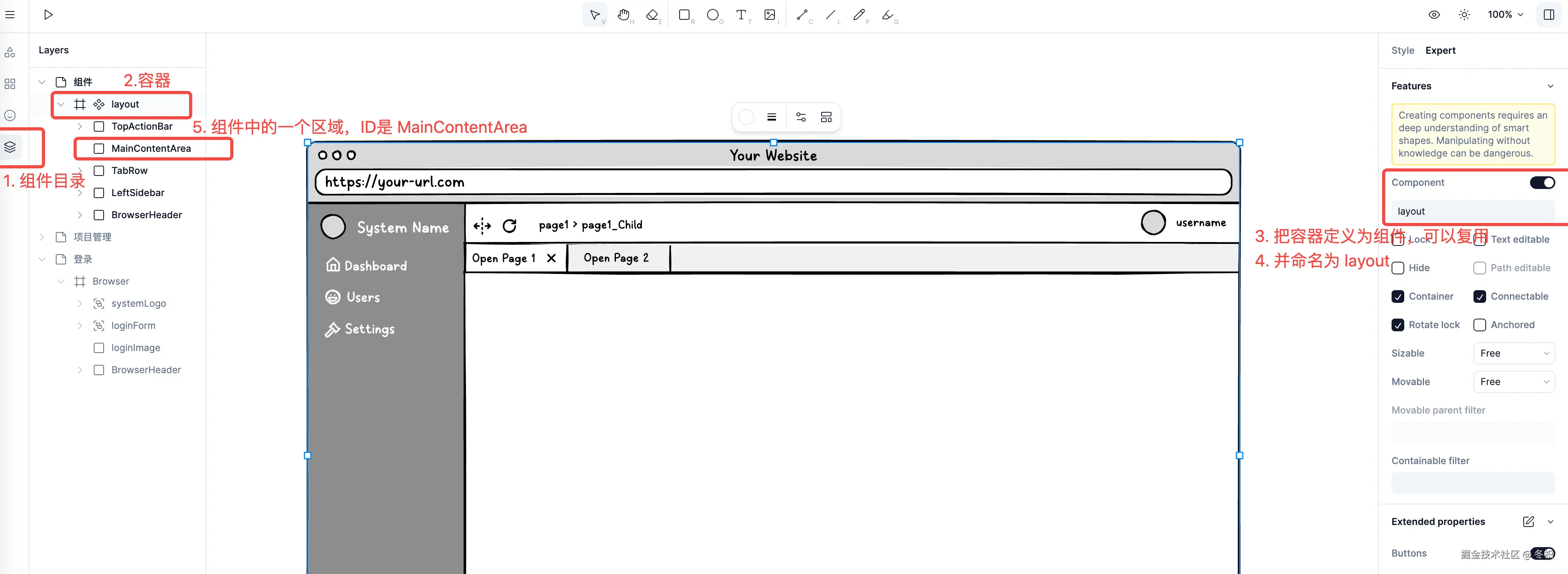The height and width of the screenshot is (574, 1568).
Task: Collapse the Features section
Action: [x=1550, y=86]
